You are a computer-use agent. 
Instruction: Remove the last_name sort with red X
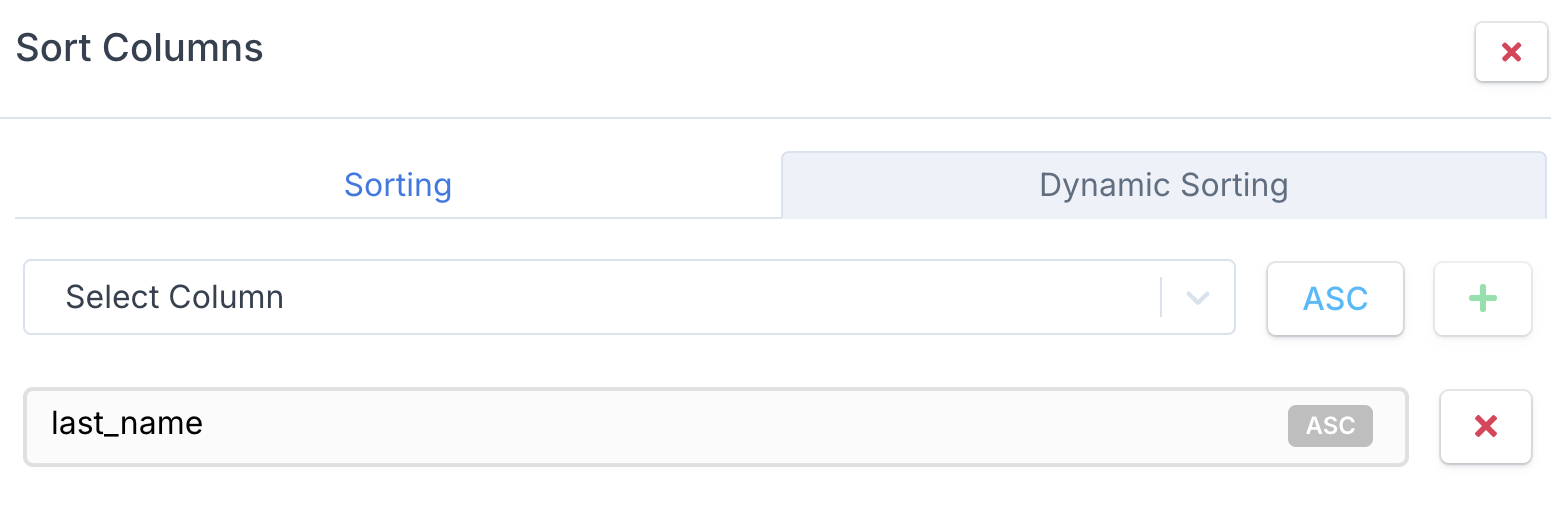point(1485,427)
